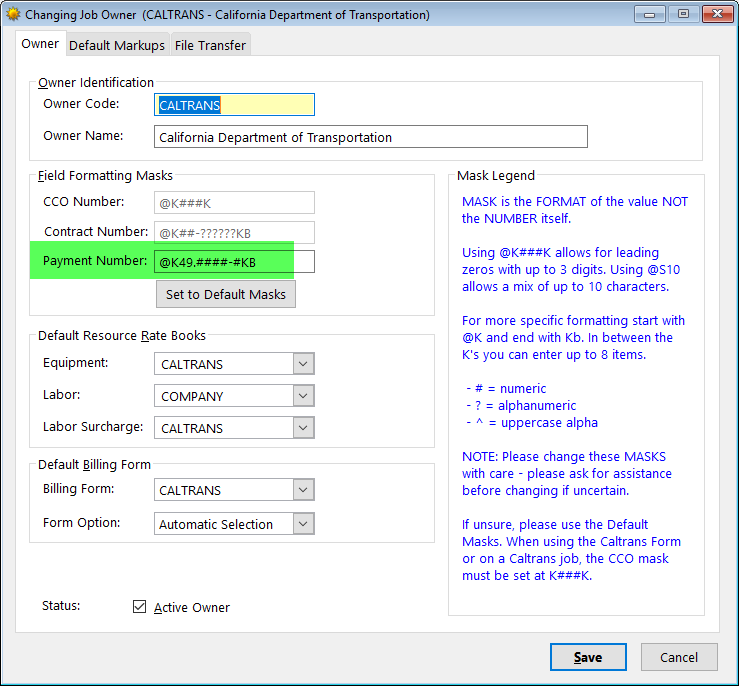The image size is (739, 686).
Task: Click the 'Payment Number:' label
Action: point(95,261)
